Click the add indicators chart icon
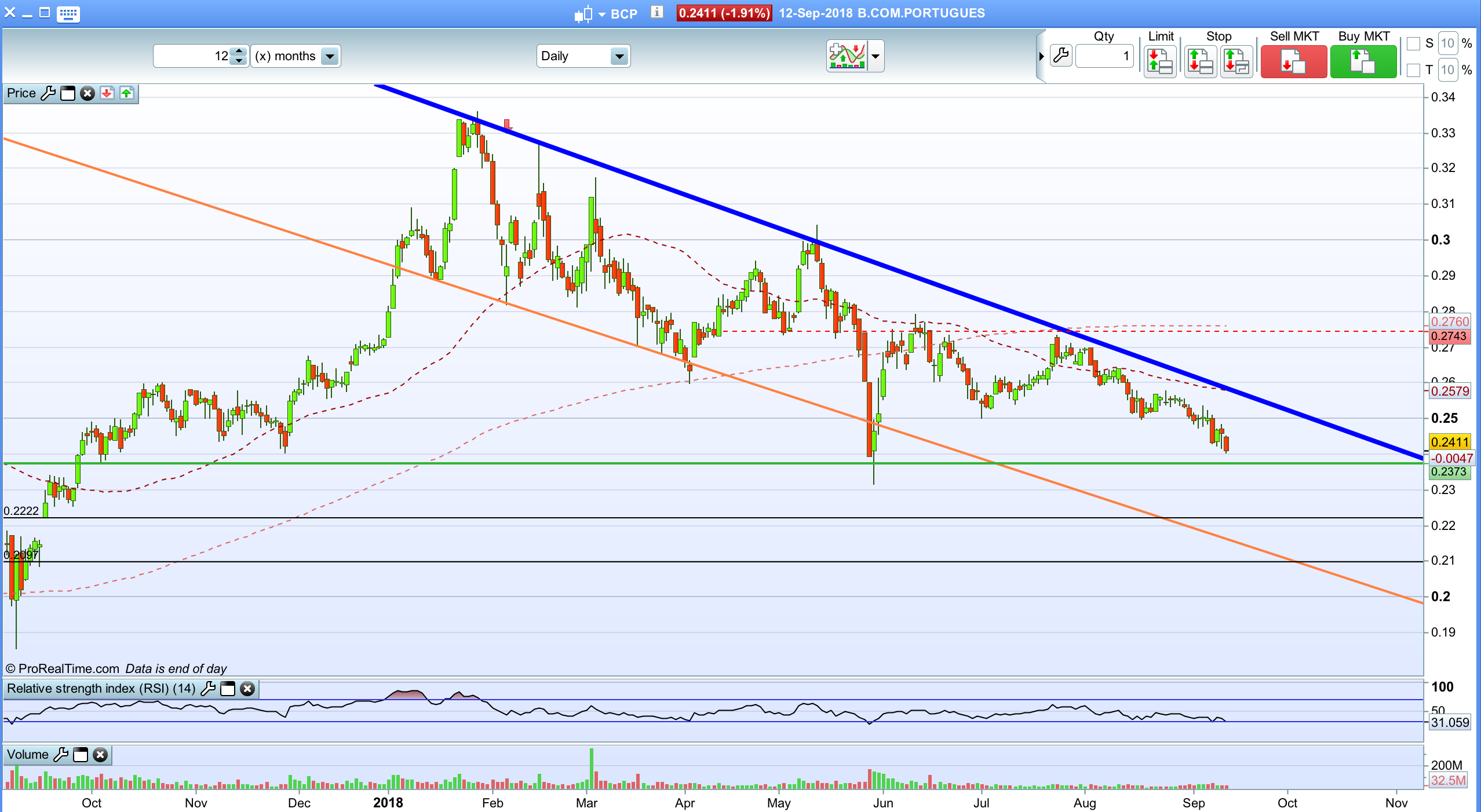Viewport: 1481px width, 812px height. [847, 56]
